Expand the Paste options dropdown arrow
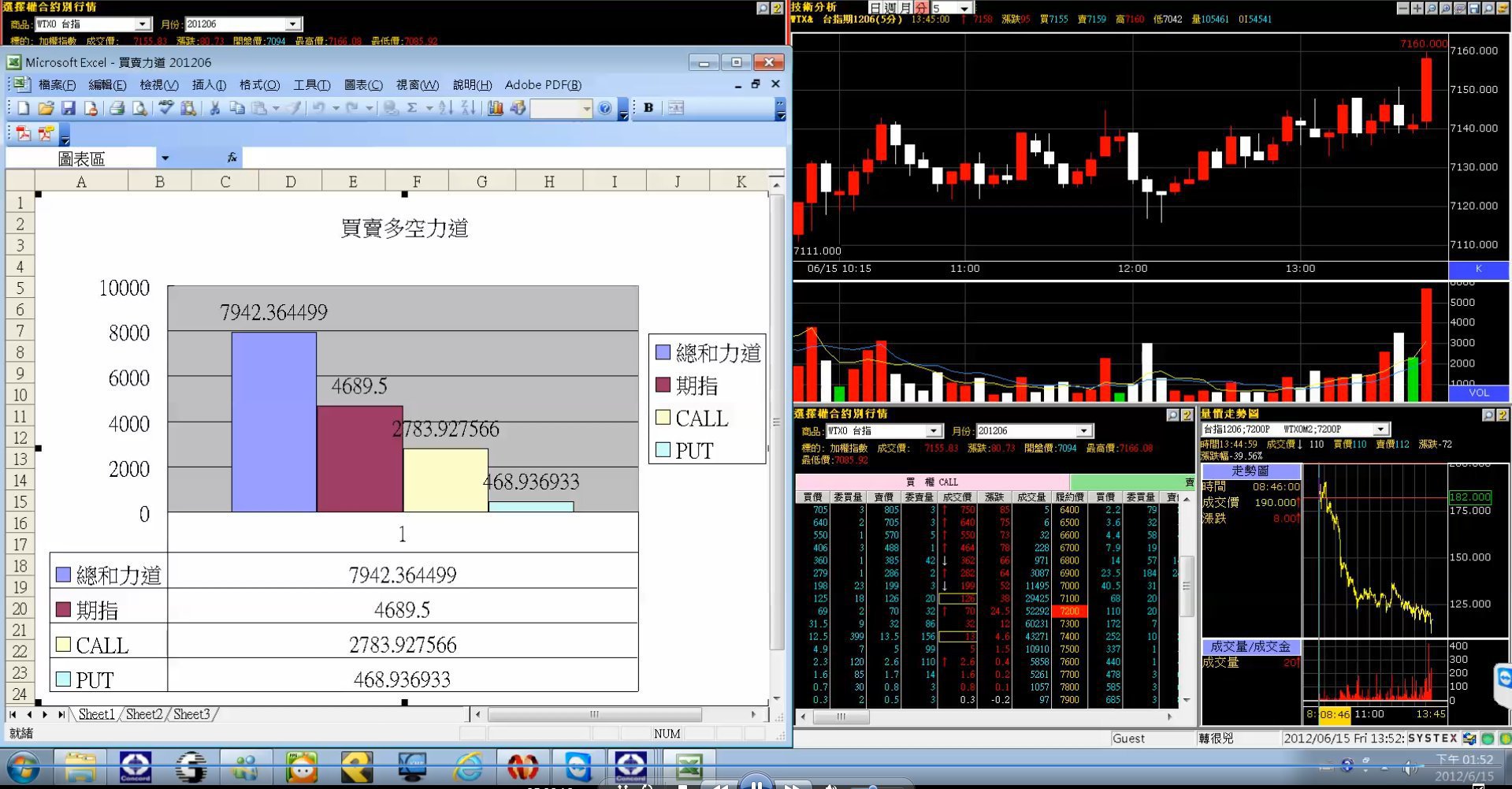Image resolution: width=1512 pixels, height=789 pixels. pos(276,108)
